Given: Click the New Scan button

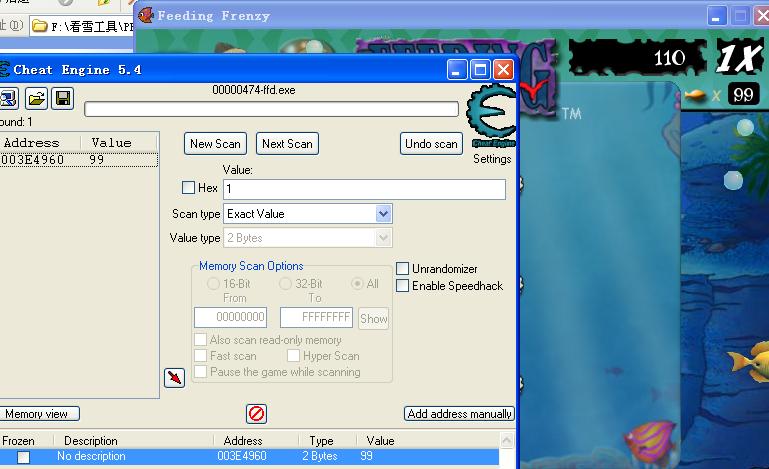Looking at the screenshot, I should (x=215, y=144).
